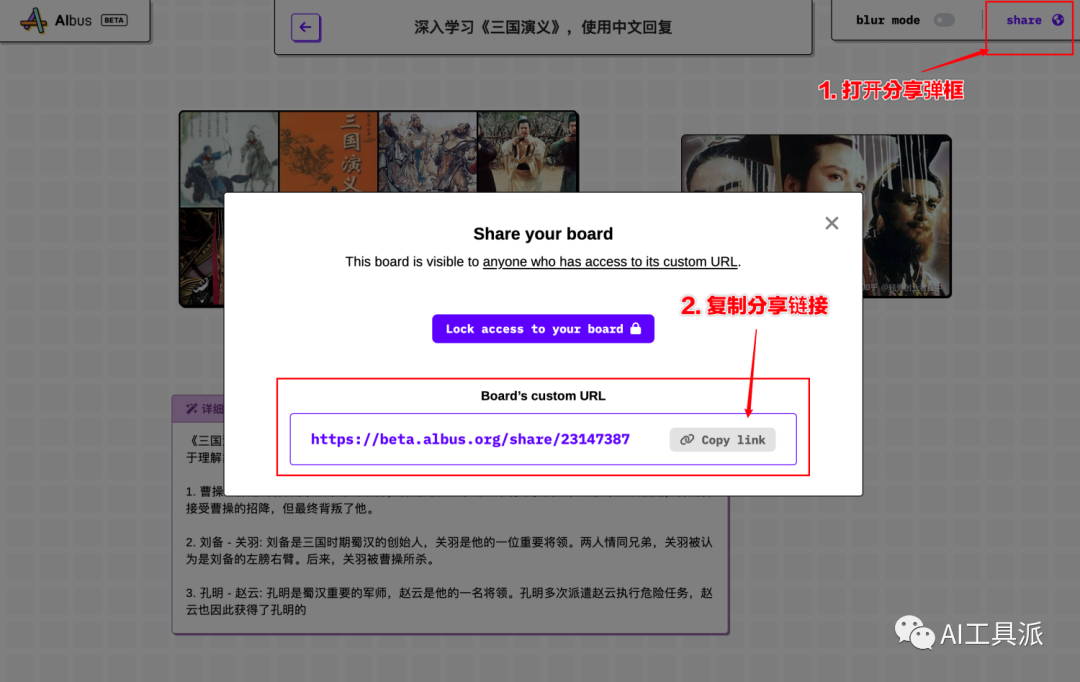This screenshot has width=1080, height=682.
Task: Open the share button in top bar
Action: (1034, 20)
